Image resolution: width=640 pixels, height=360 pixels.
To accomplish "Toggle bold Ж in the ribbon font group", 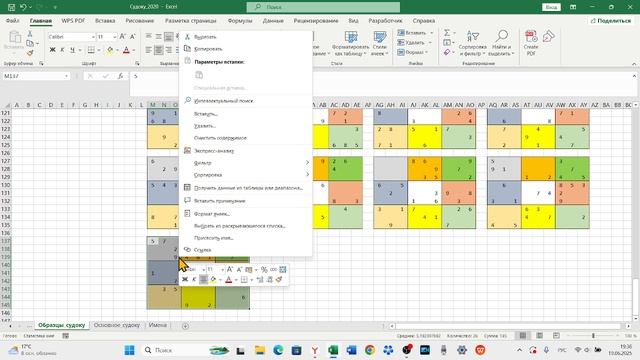I will point(52,50).
